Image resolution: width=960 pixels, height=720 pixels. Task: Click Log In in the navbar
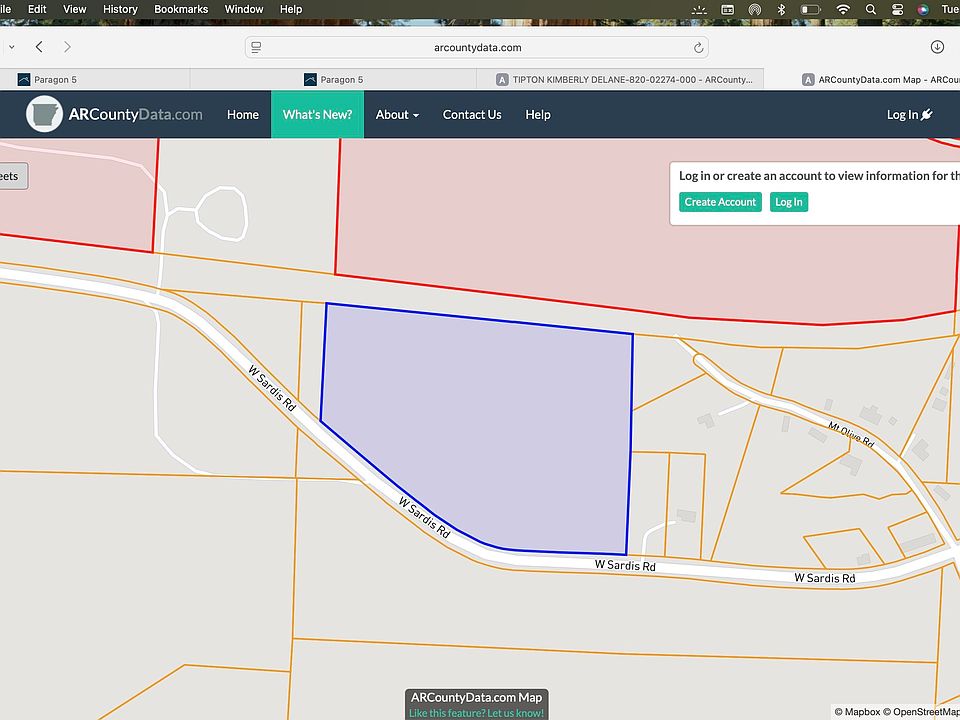pos(909,114)
